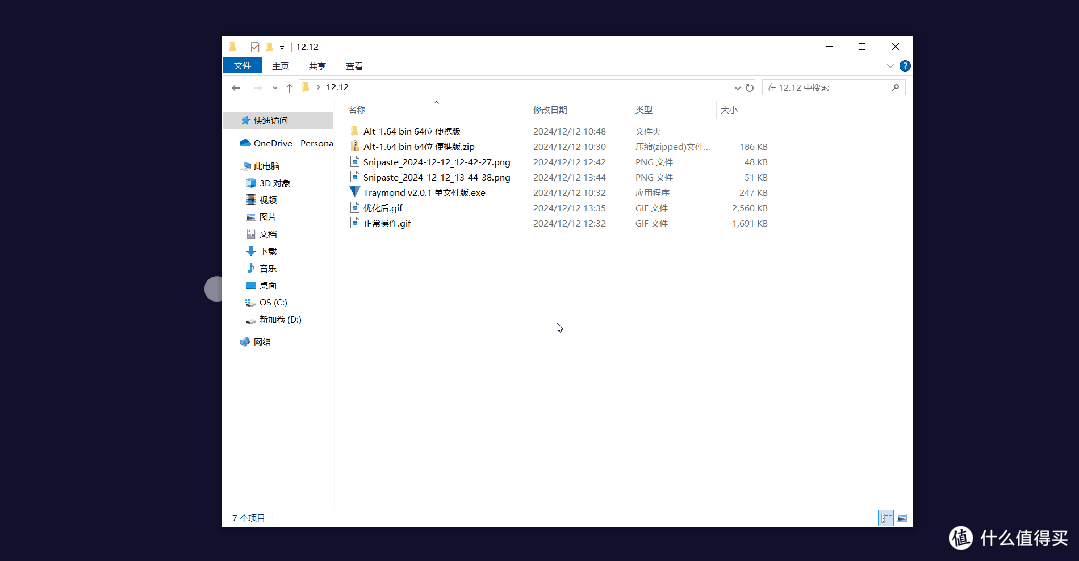Expand the ribbon with the chevron
The image size is (1079, 561).
tap(890, 66)
